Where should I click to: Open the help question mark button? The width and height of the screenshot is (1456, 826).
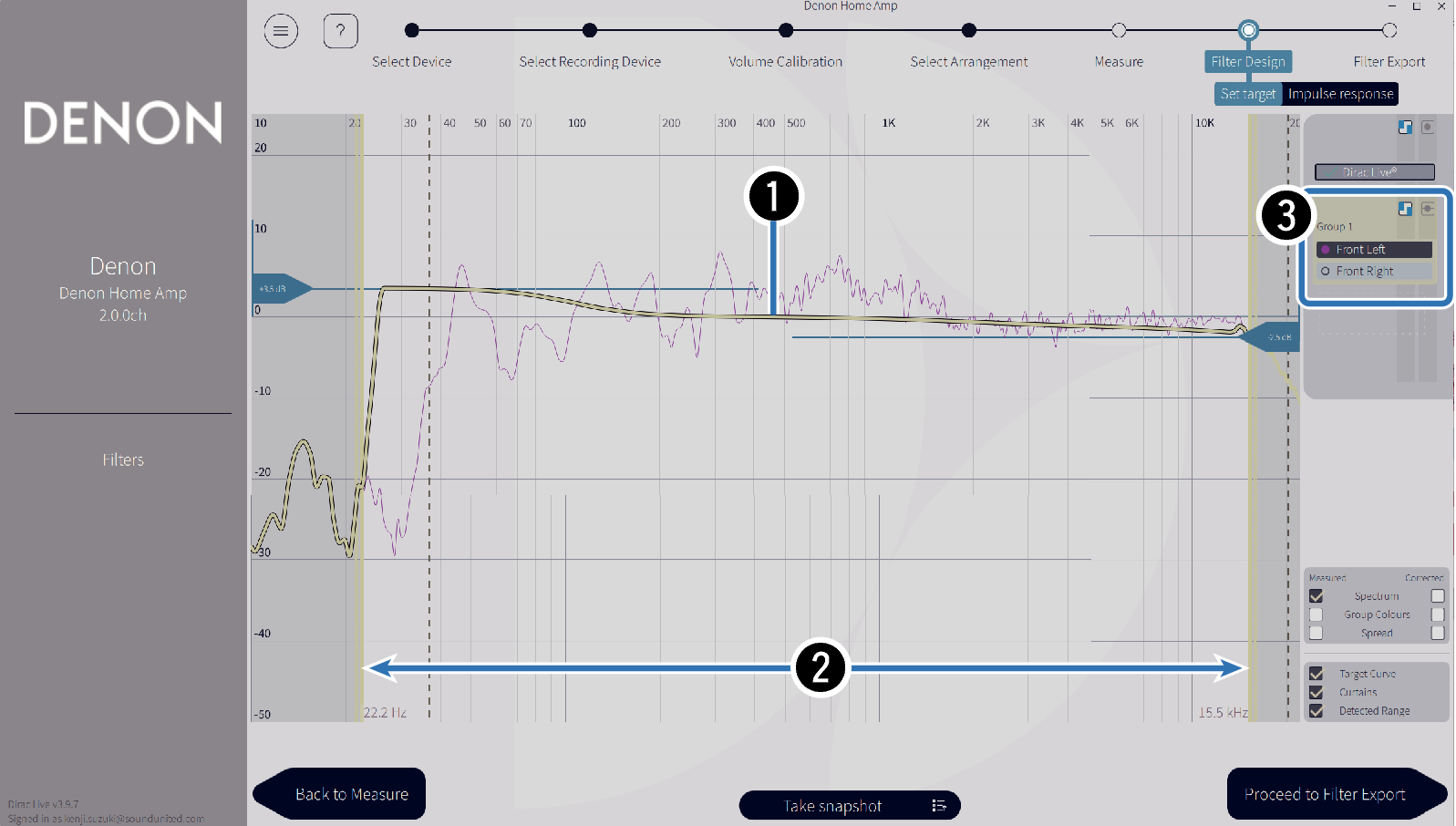coord(340,31)
